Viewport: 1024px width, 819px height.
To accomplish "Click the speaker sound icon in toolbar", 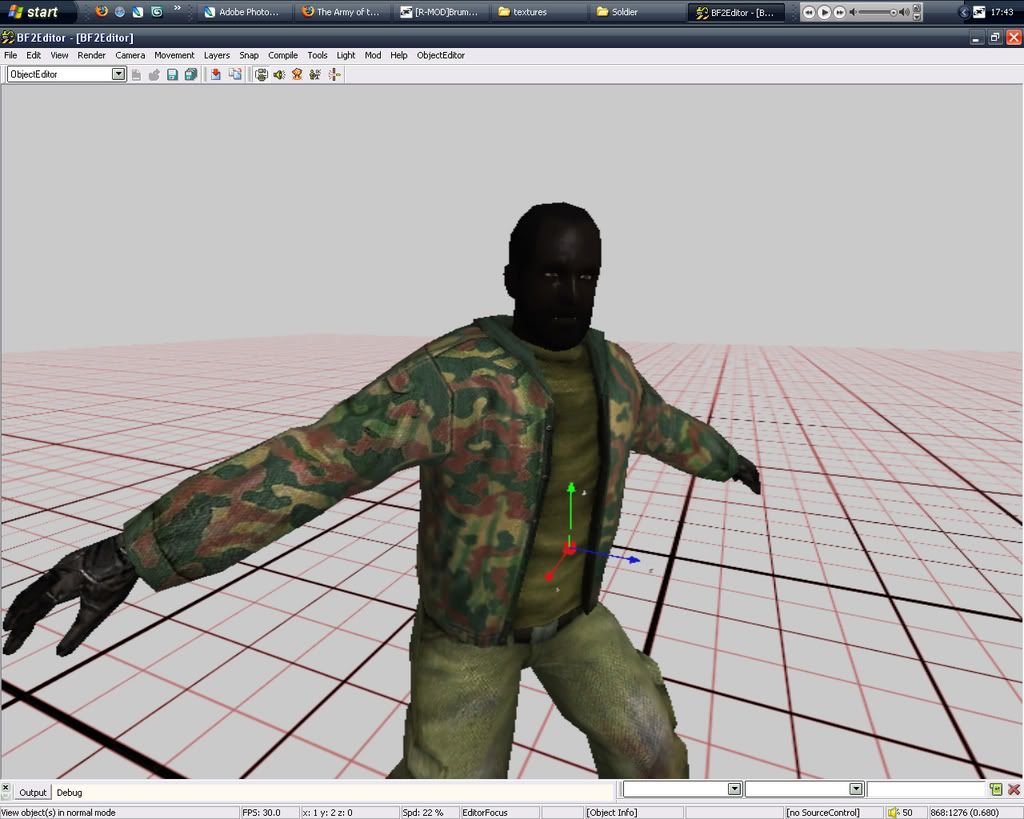I will (x=279, y=74).
